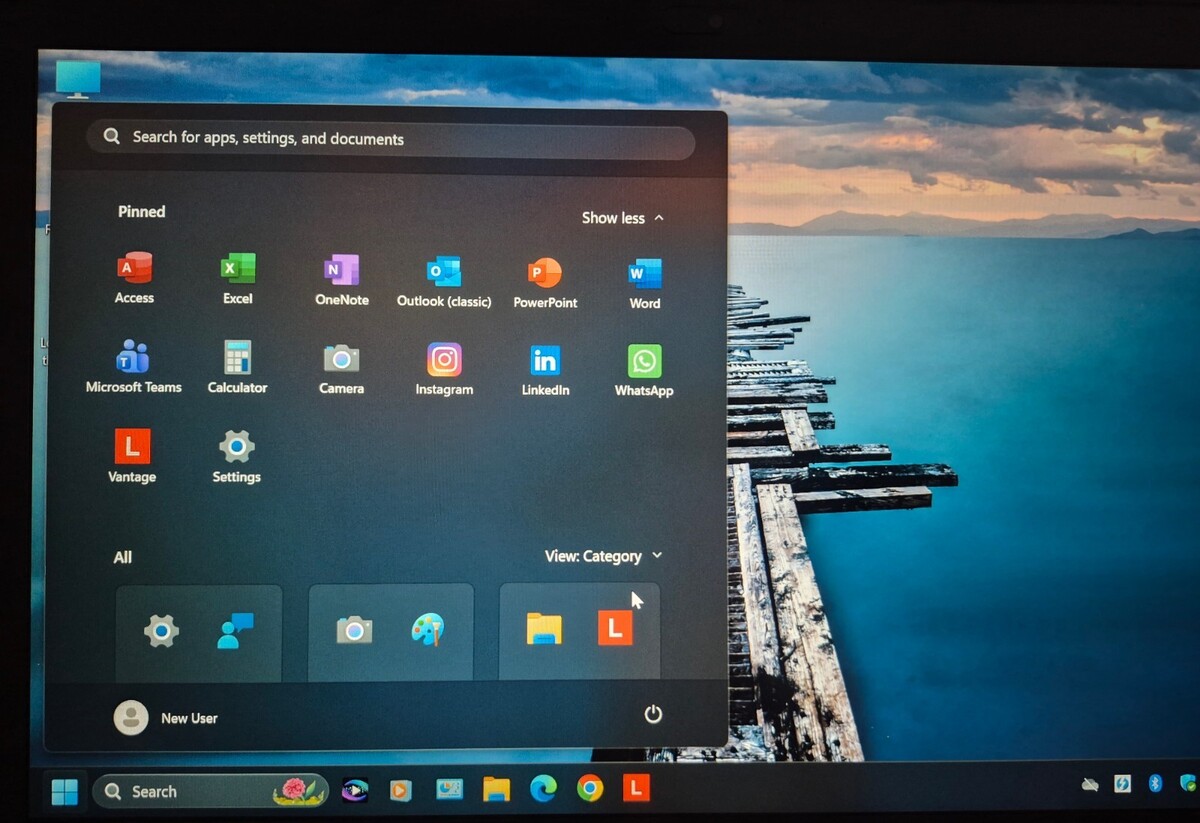This screenshot has width=1200, height=823.
Task: Click the Bluetooth icon in the system tray
Action: 1155,783
